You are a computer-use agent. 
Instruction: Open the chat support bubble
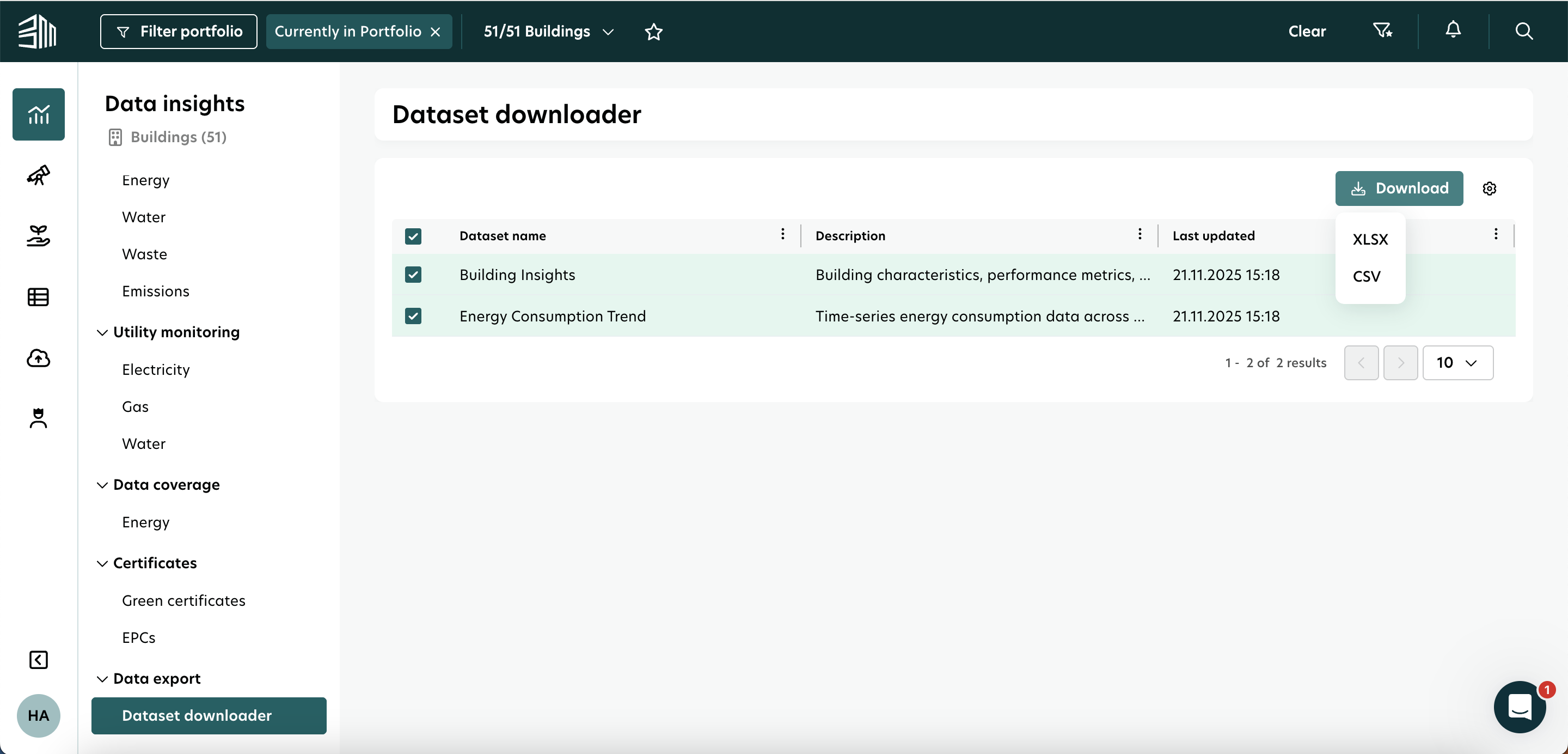(1520, 707)
